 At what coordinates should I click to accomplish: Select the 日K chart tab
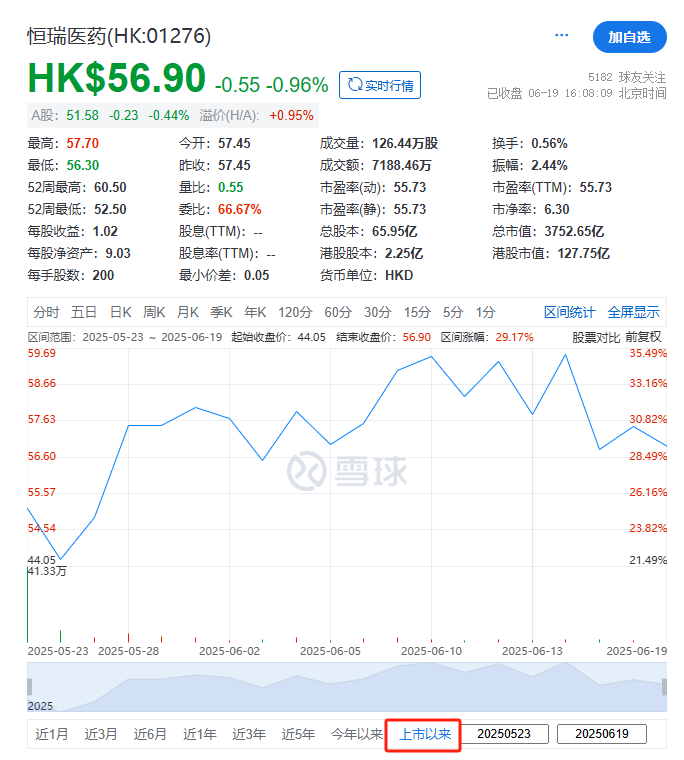(x=120, y=312)
